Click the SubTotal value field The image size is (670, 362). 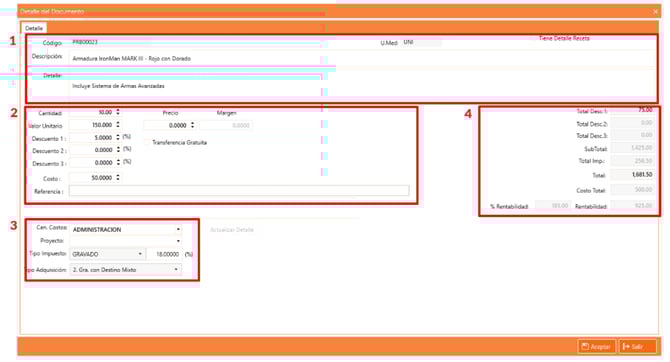point(632,148)
